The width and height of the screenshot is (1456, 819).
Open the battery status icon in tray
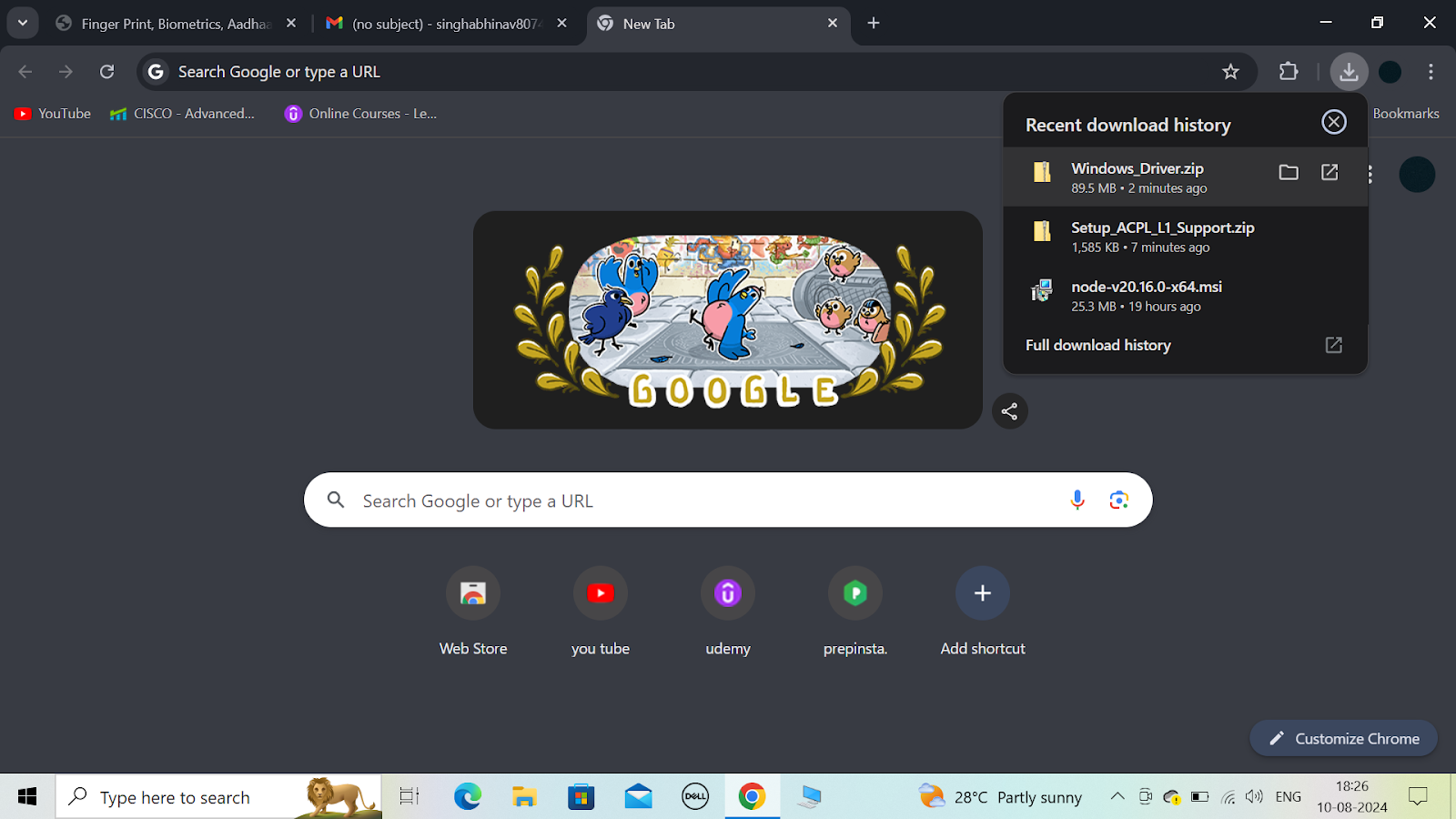[1200, 797]
